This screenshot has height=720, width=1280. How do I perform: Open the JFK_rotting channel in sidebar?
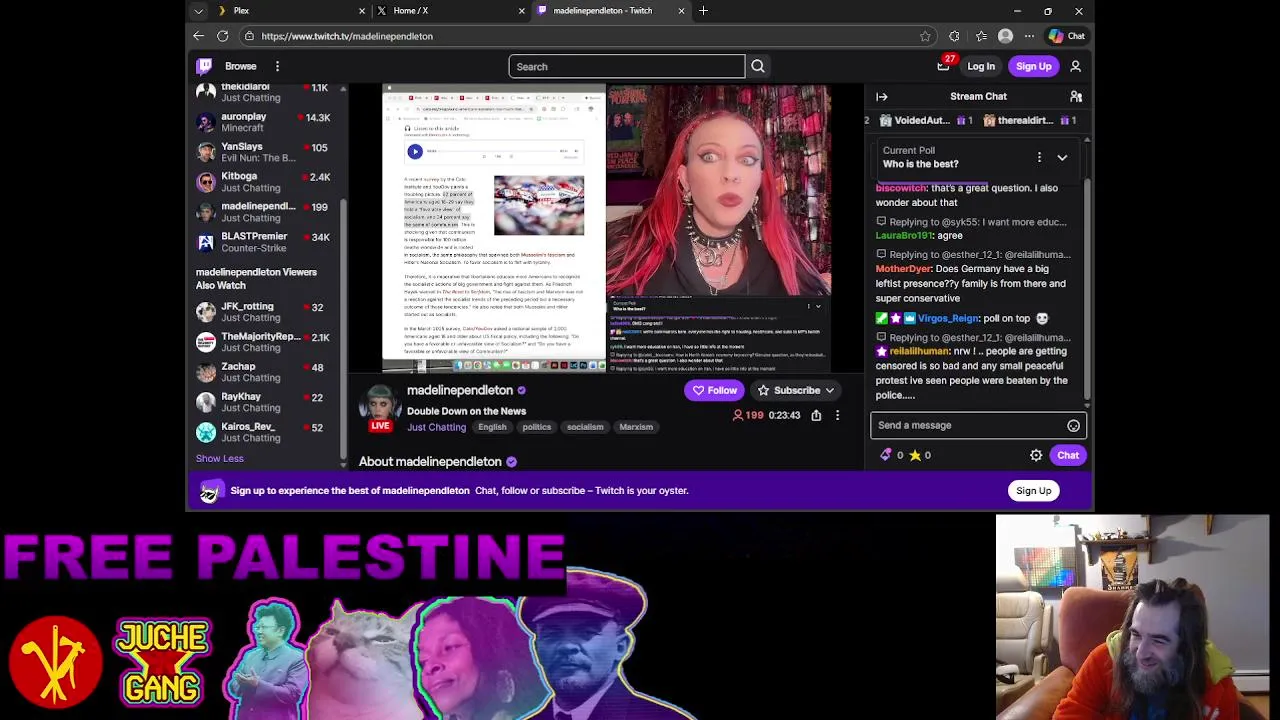[x=264, y=312]
